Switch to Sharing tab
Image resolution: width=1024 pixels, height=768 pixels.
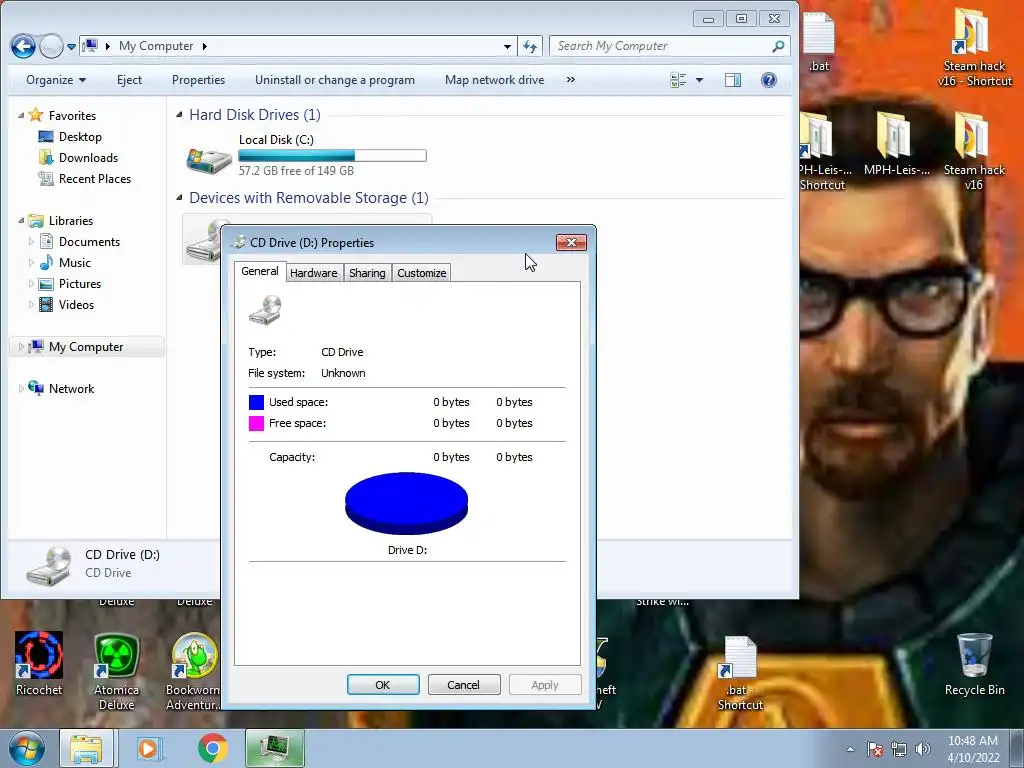367,273
